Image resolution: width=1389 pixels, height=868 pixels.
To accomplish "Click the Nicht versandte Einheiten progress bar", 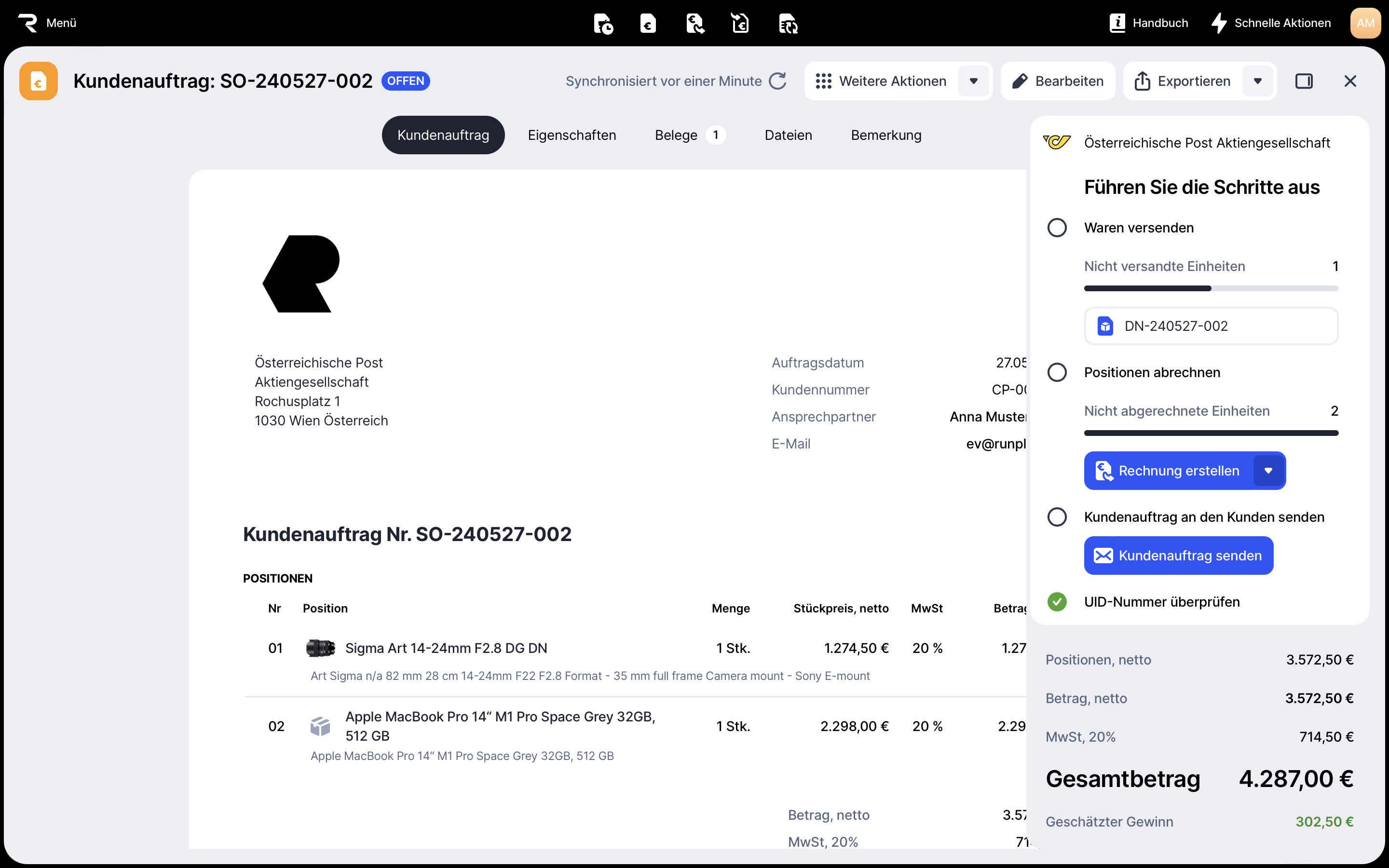I will coord(1211,289).
